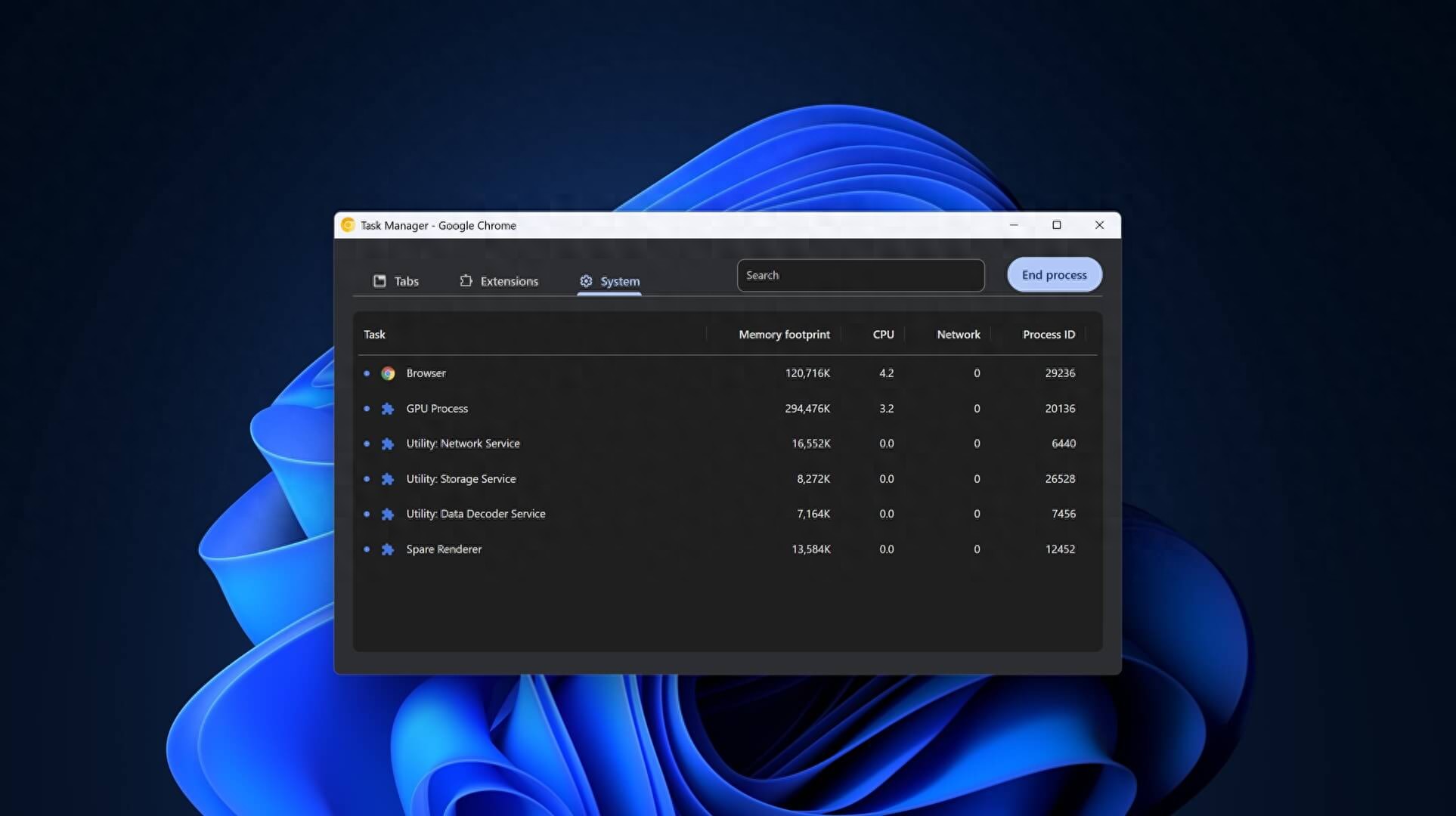Viewport: 1456px width, 816px height.
Task: Click the System gear icon
Action: coord(586,281)
